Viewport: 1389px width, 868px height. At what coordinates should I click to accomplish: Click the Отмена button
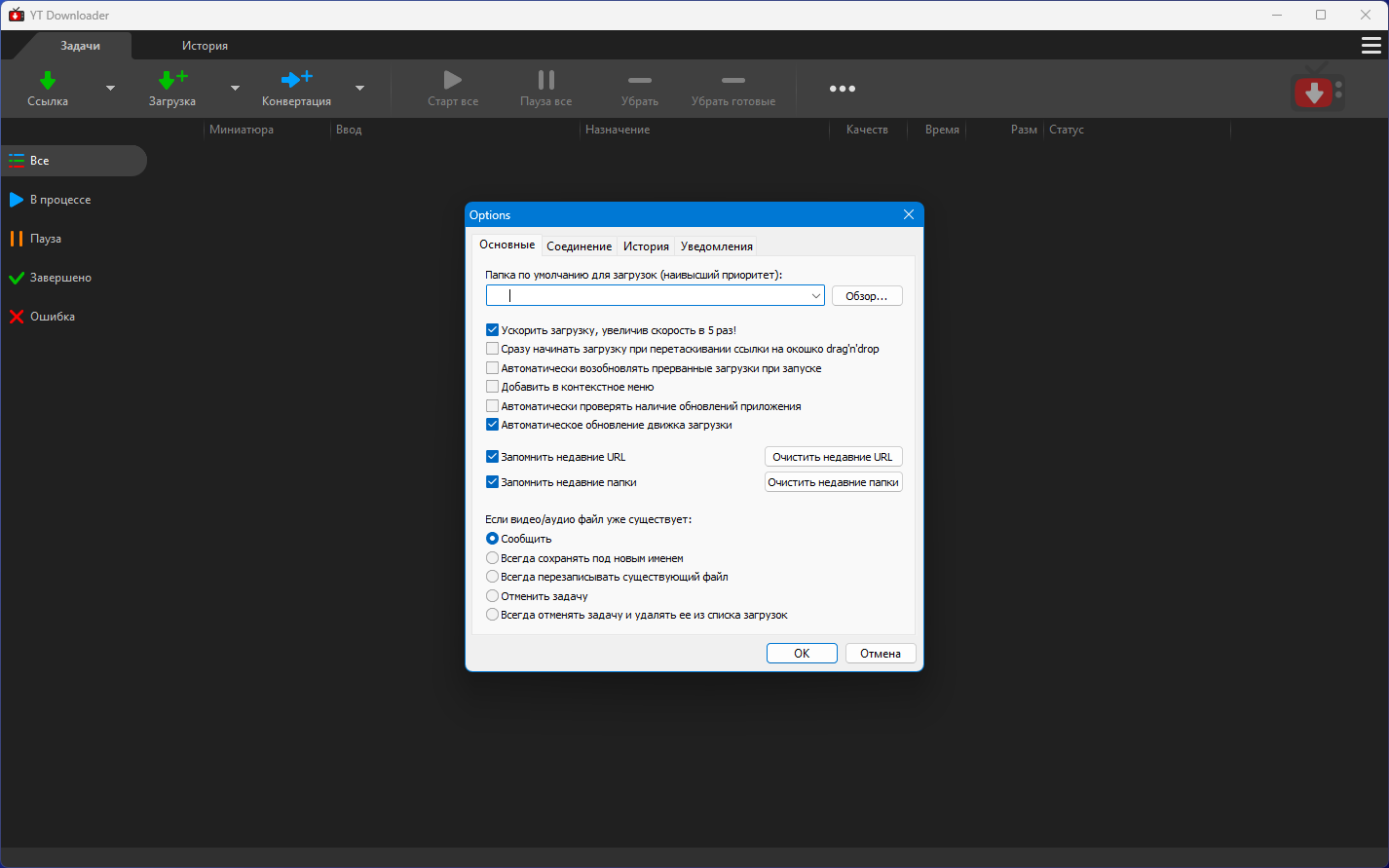[881, 654]
